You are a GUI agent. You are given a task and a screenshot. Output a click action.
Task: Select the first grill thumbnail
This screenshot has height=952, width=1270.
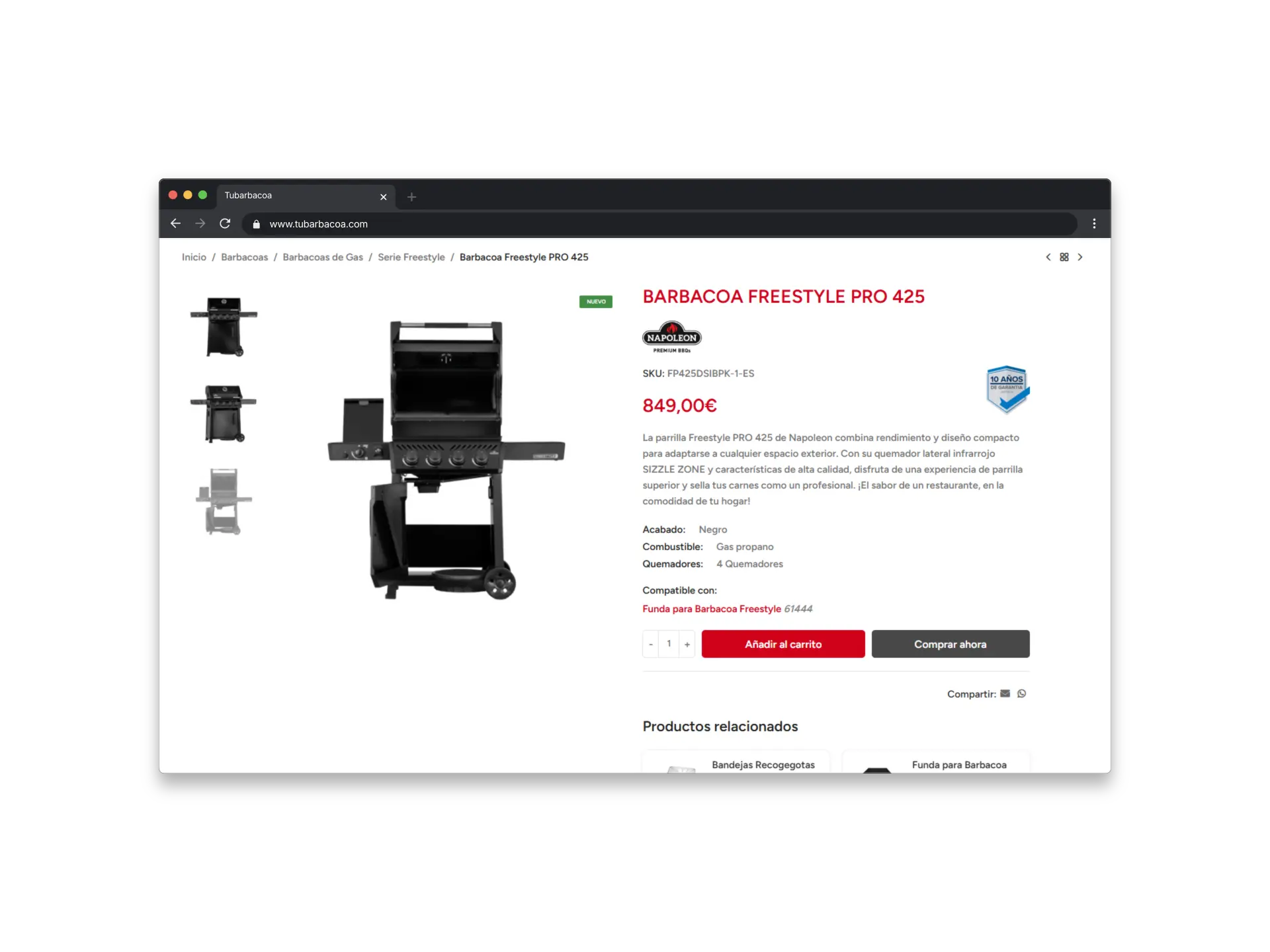[224, 327]
